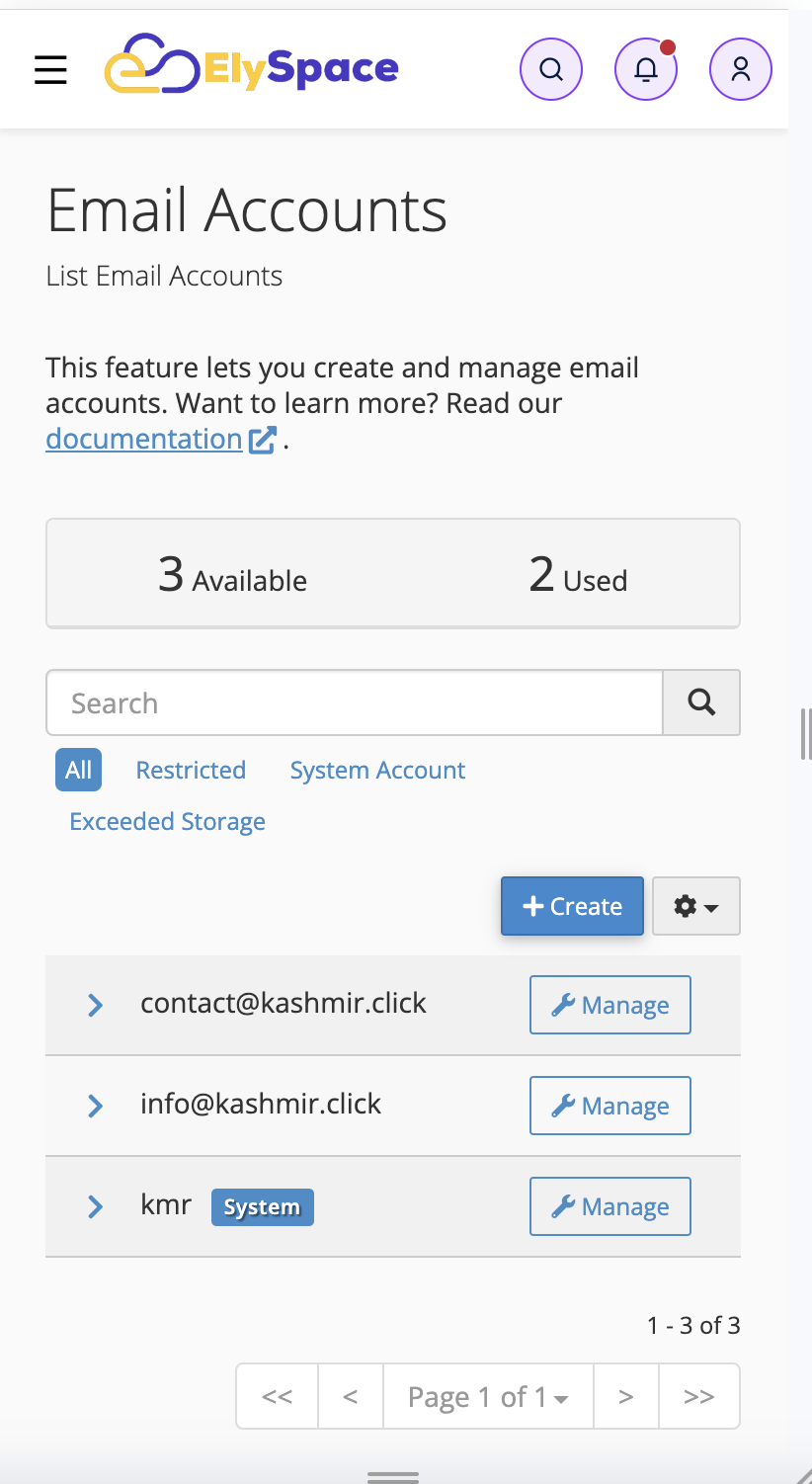Select the Restricted filter
Image resolution: width=812 pixels, height=1484 pixels.
tap(191, 770)
